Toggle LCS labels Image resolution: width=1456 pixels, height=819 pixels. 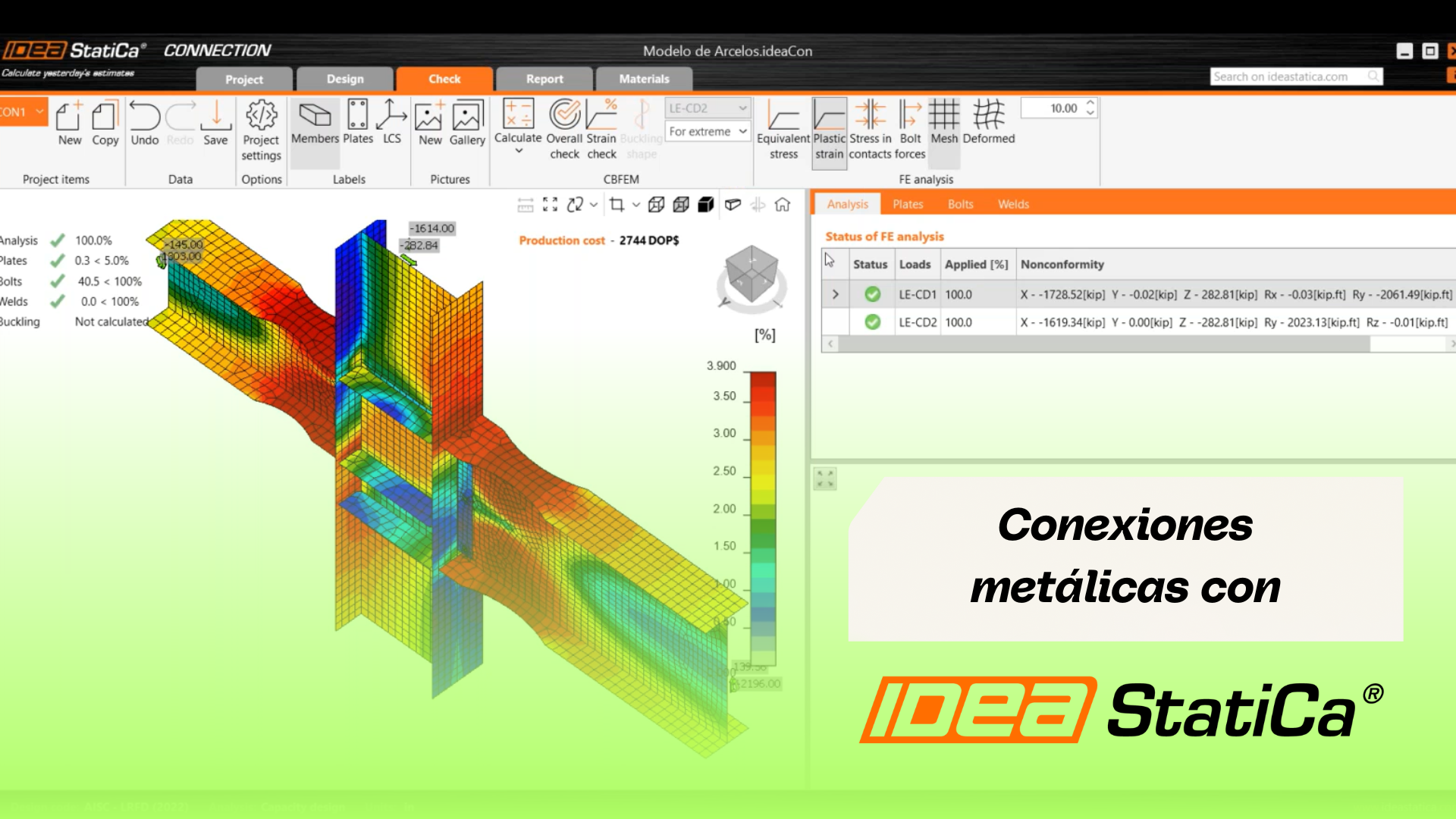click(x=392, y=123)
